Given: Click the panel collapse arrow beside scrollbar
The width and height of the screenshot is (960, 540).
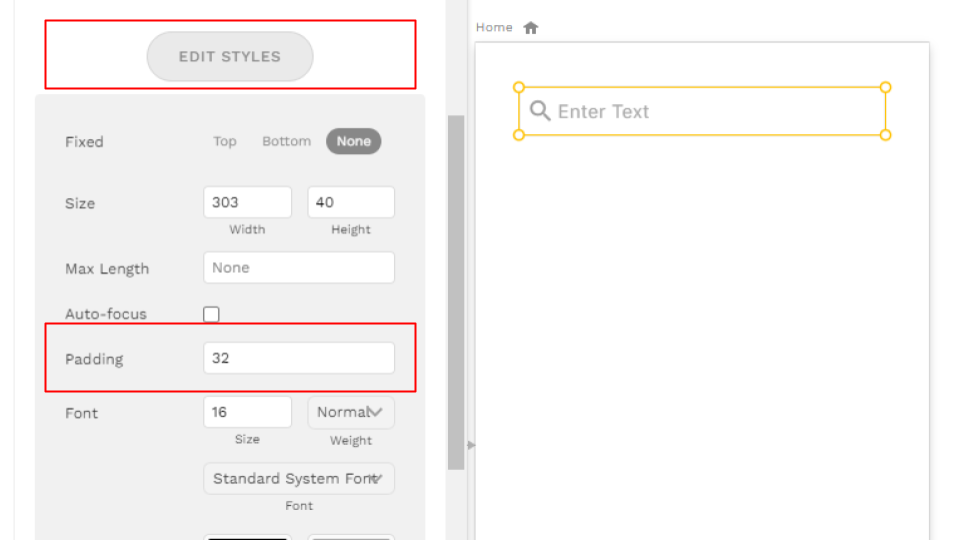Looking at the screenshot, I should pos(471,445).
